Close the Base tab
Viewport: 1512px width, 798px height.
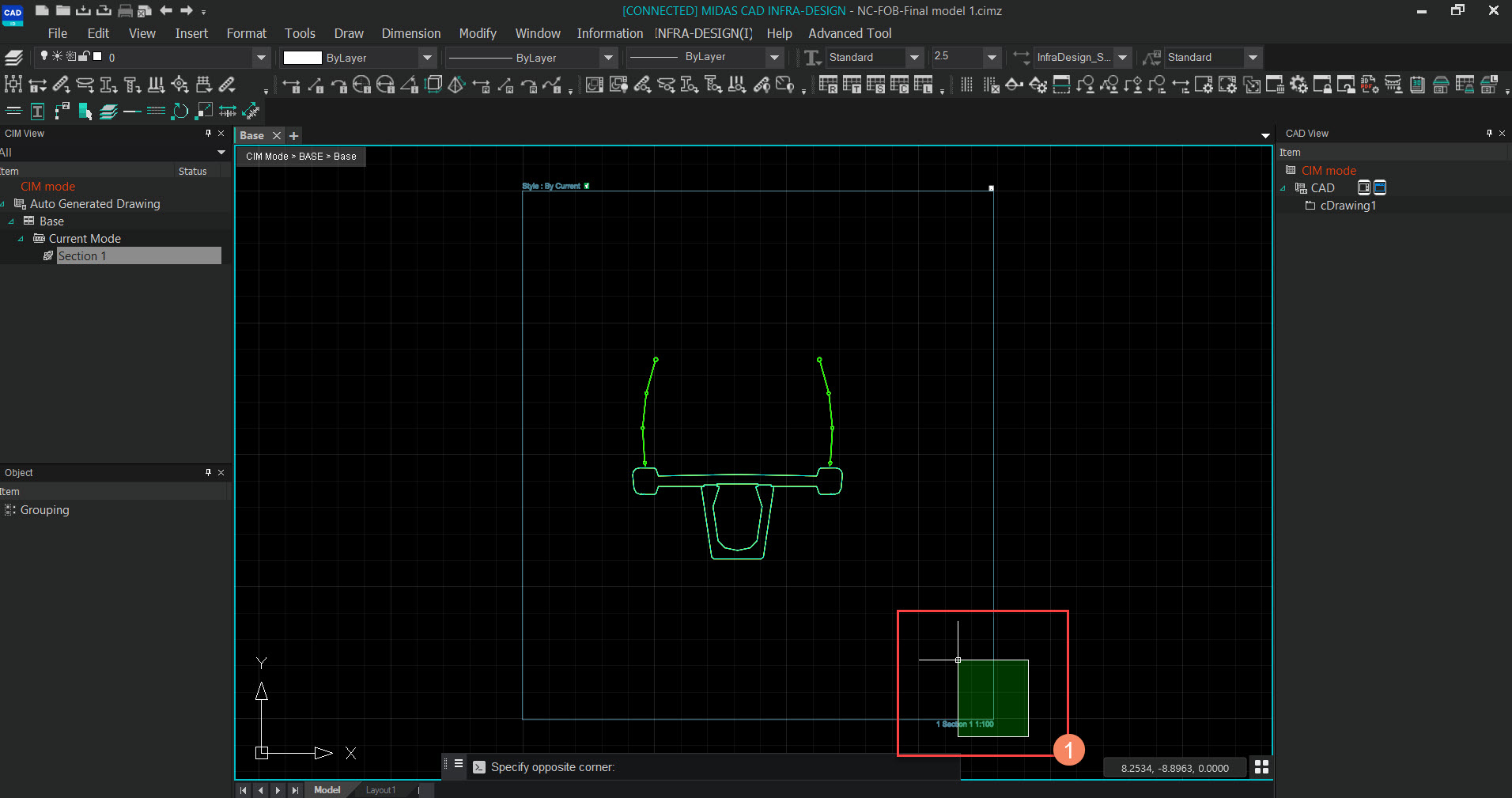277,135
